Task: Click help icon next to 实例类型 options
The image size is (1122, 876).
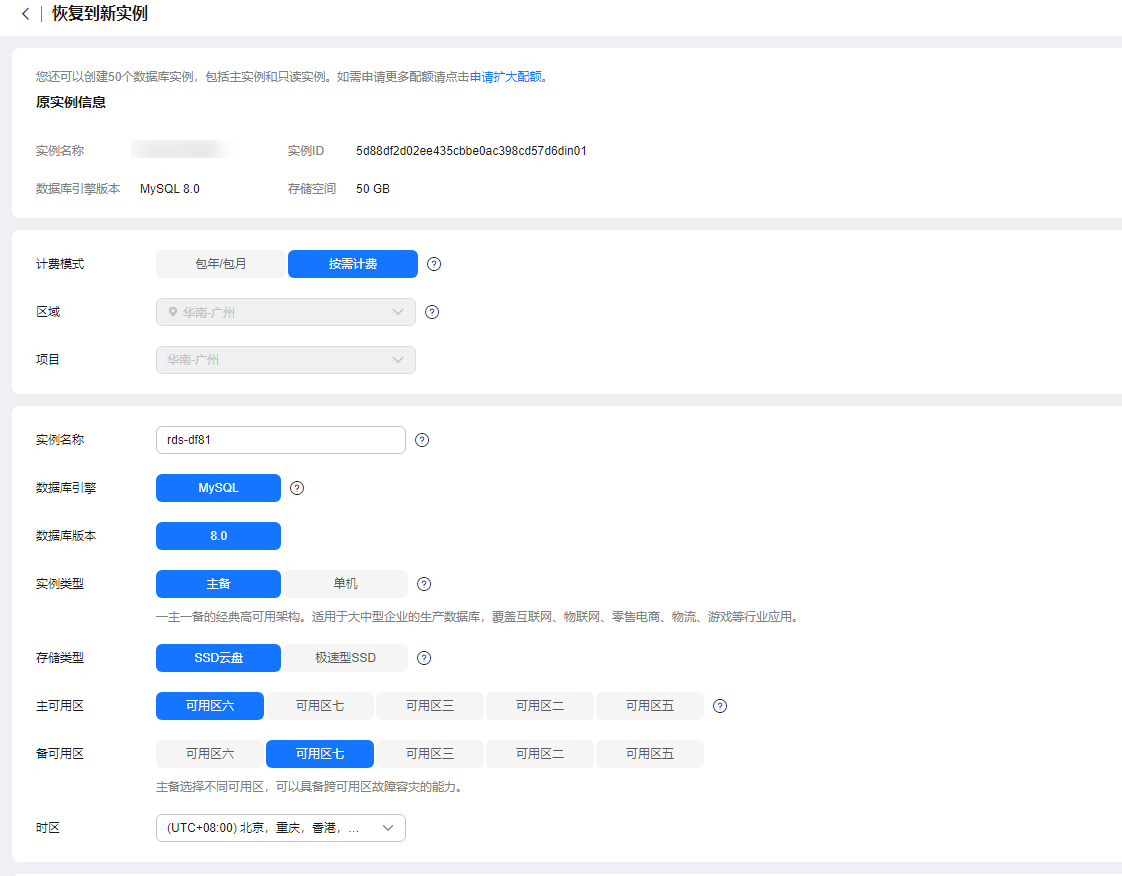Action: point(424,584)
